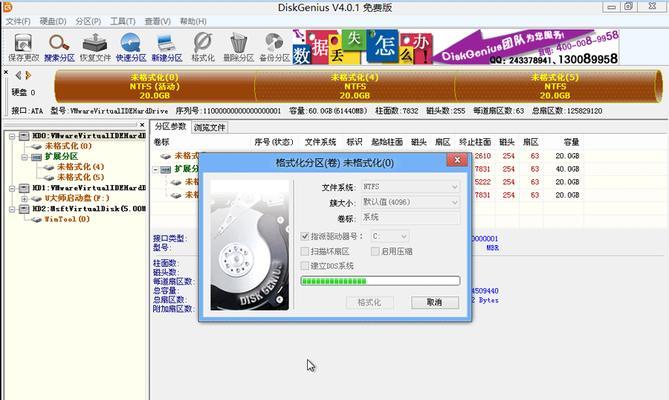The width and height of the screenshot is (669, 400).
Task: Click the 文件系统 column header
Action: pyautogui.click(x=320, y=142)
